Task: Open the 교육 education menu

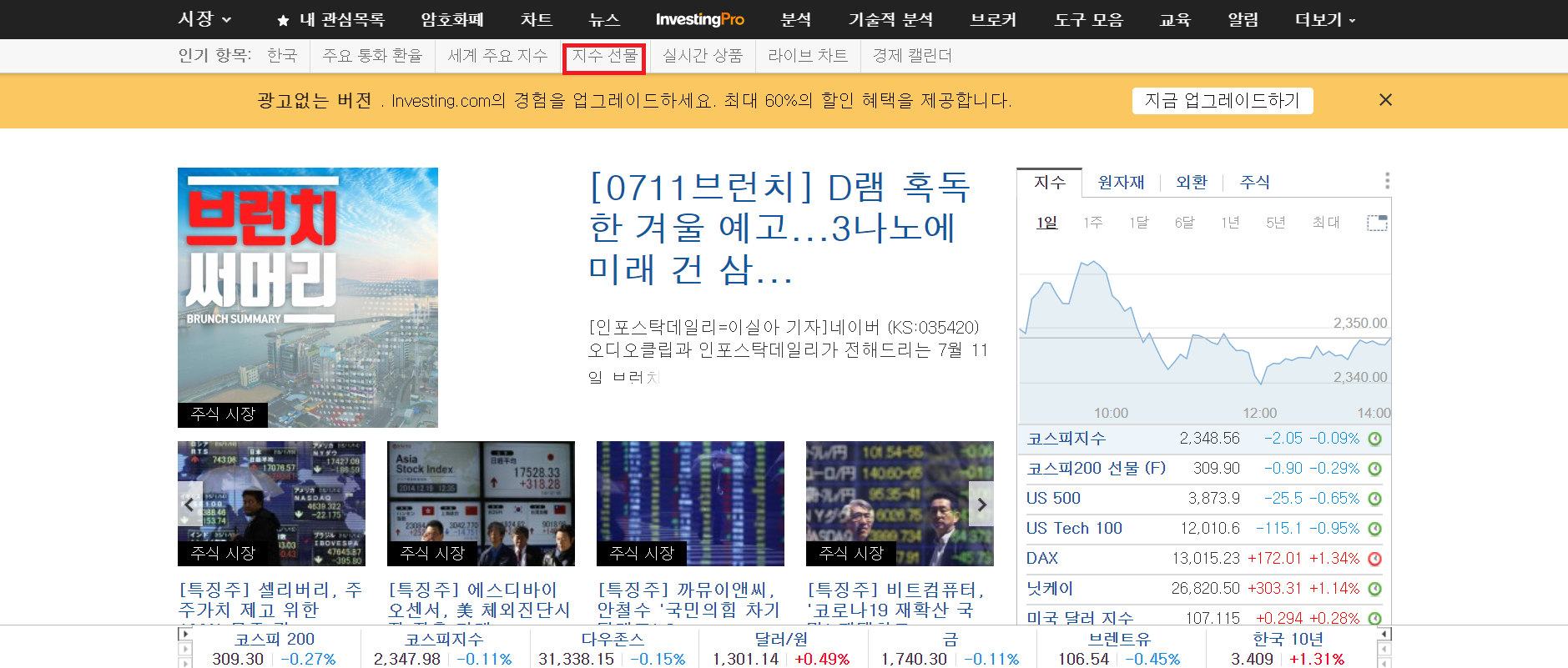Action: pos(1175,19)
